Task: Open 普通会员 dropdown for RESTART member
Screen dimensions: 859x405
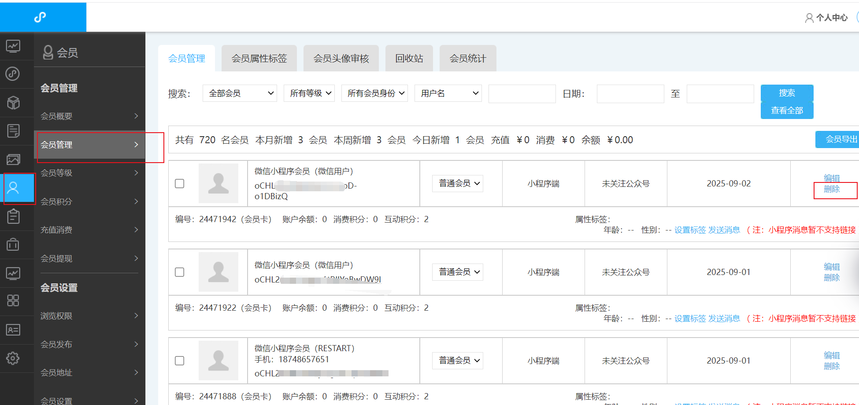Action: point(457,361)
